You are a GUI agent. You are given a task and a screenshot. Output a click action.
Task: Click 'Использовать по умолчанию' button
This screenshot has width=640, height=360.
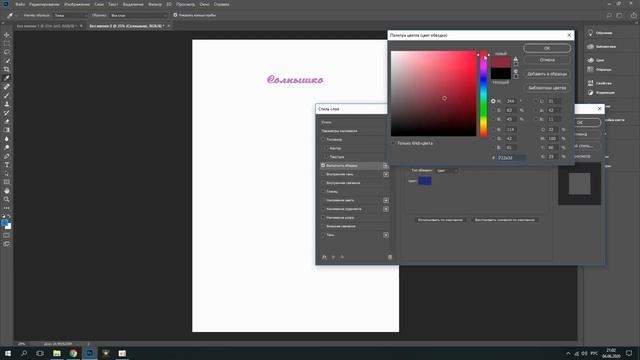point(440,220)
